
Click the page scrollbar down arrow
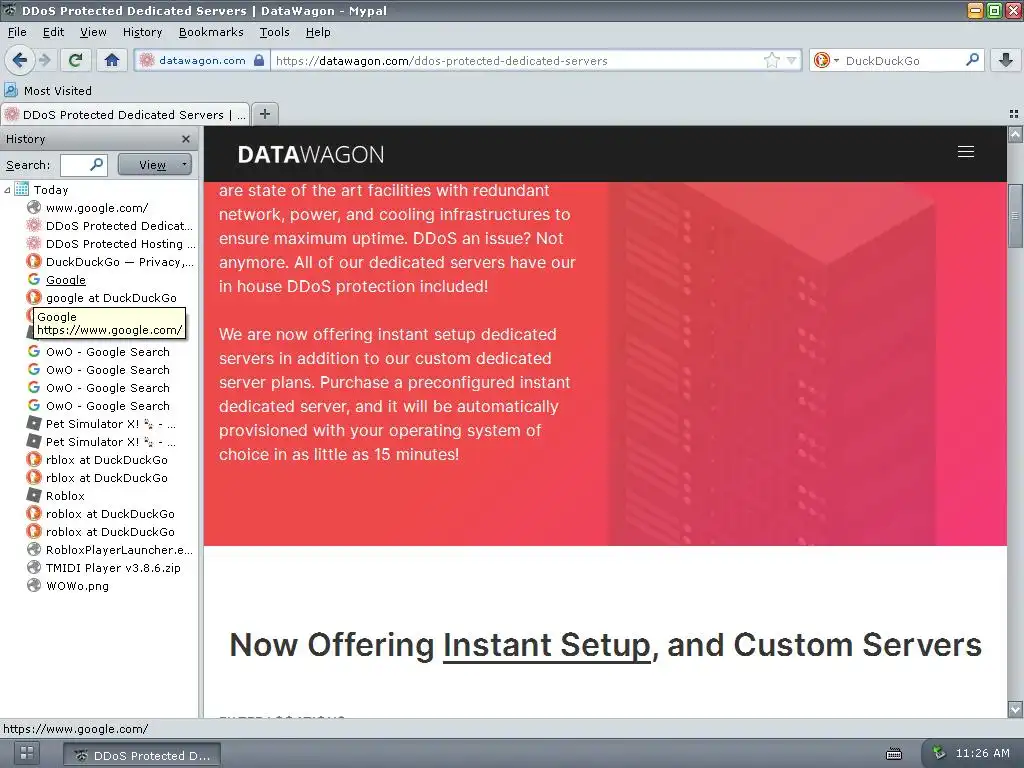(1015, 709)
